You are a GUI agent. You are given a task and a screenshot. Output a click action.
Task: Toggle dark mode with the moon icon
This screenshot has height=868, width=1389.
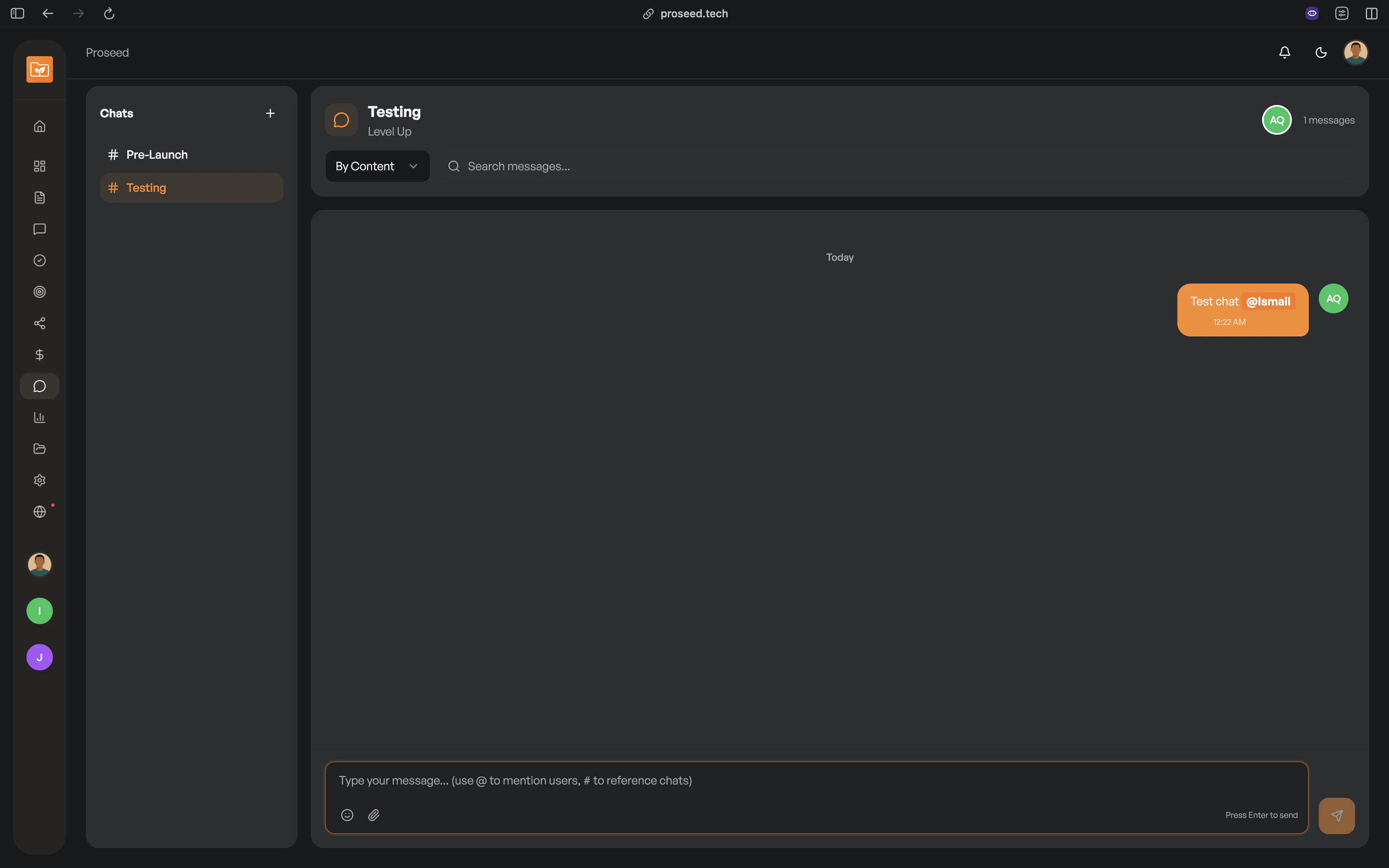[x=1320, y=52]
